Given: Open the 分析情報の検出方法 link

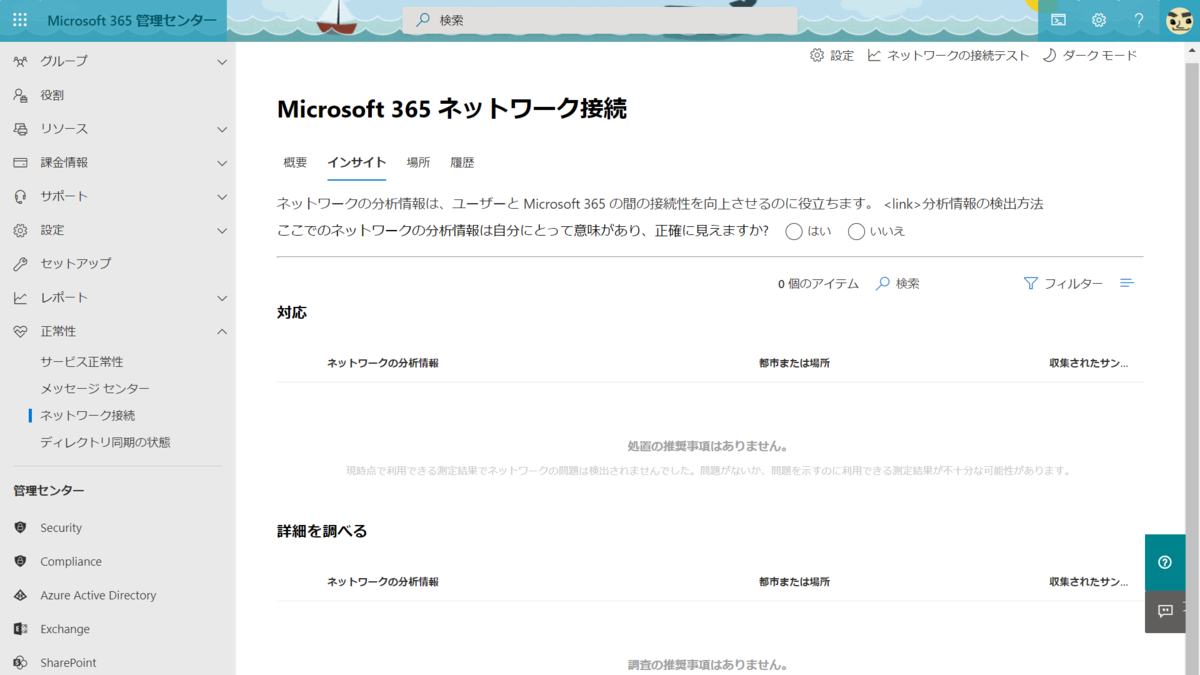Looking at the screenshot, I should [983, 204].
